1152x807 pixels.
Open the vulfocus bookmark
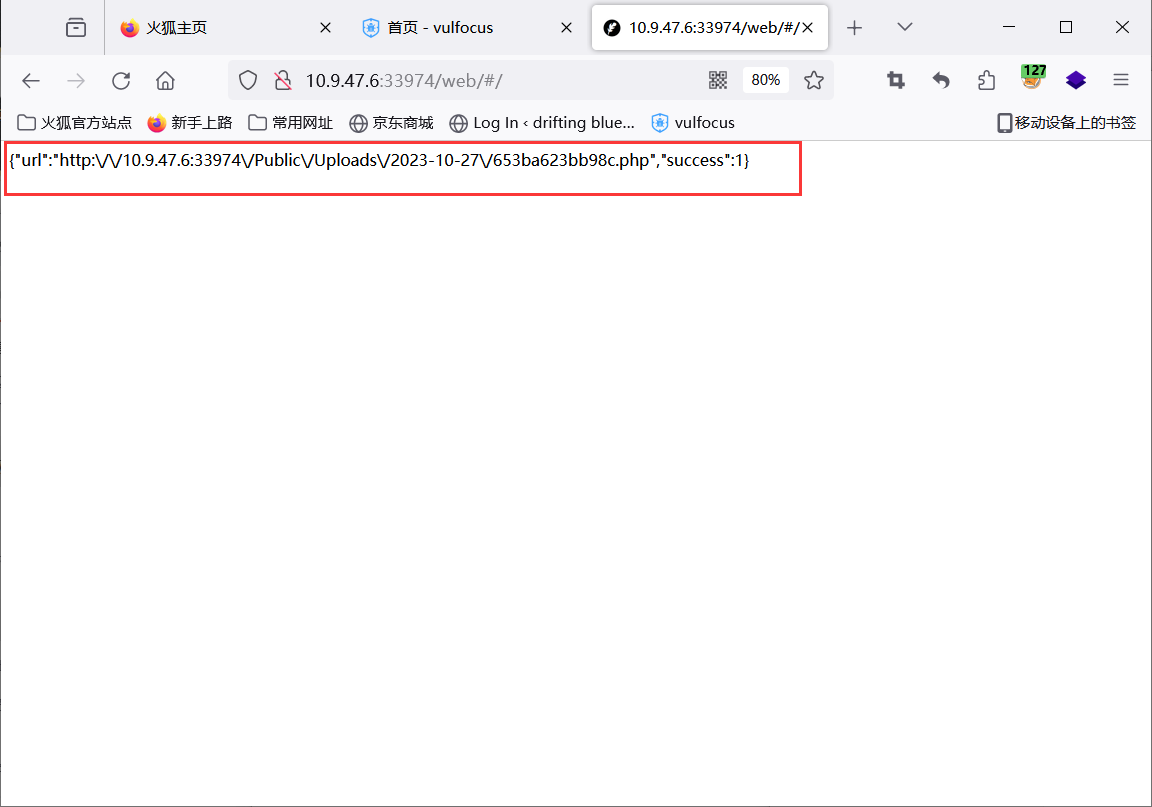tap(693, 123)
